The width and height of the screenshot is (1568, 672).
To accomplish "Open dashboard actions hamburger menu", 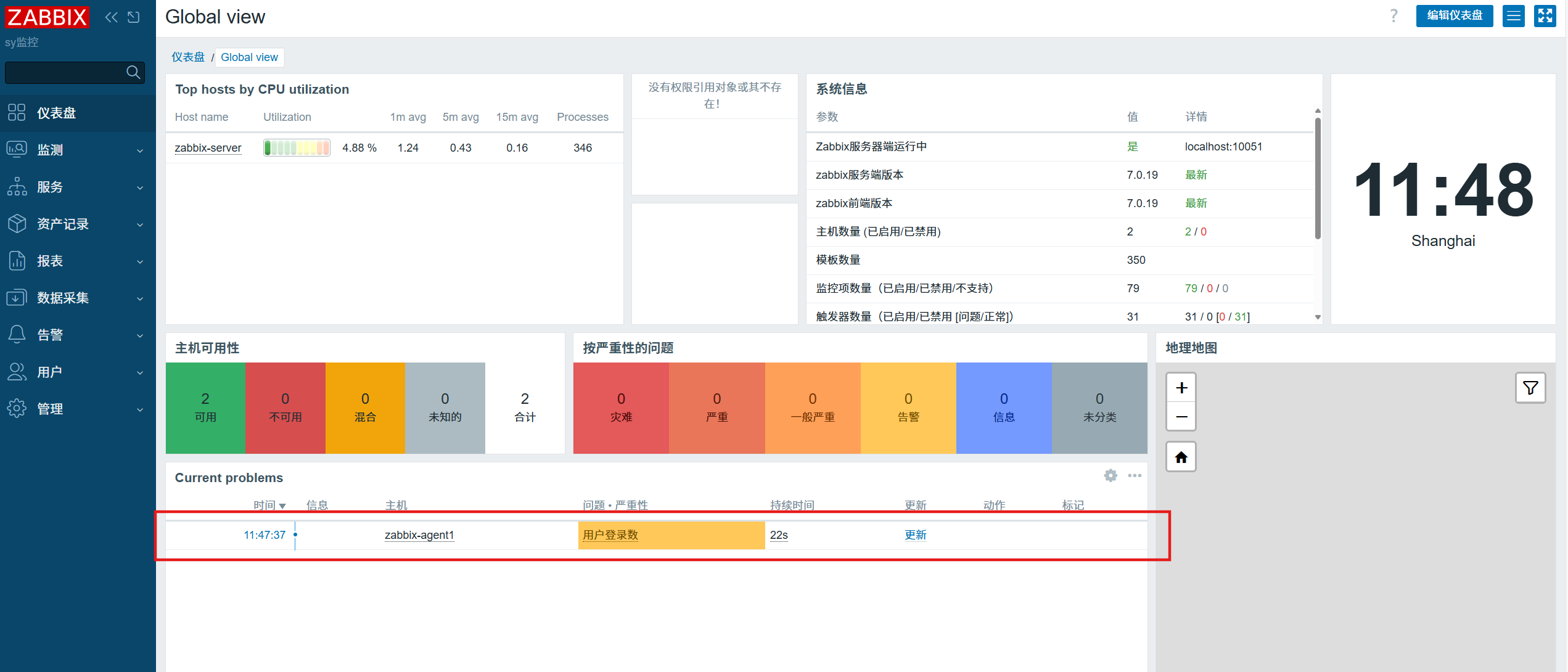I will (1513, 16).
